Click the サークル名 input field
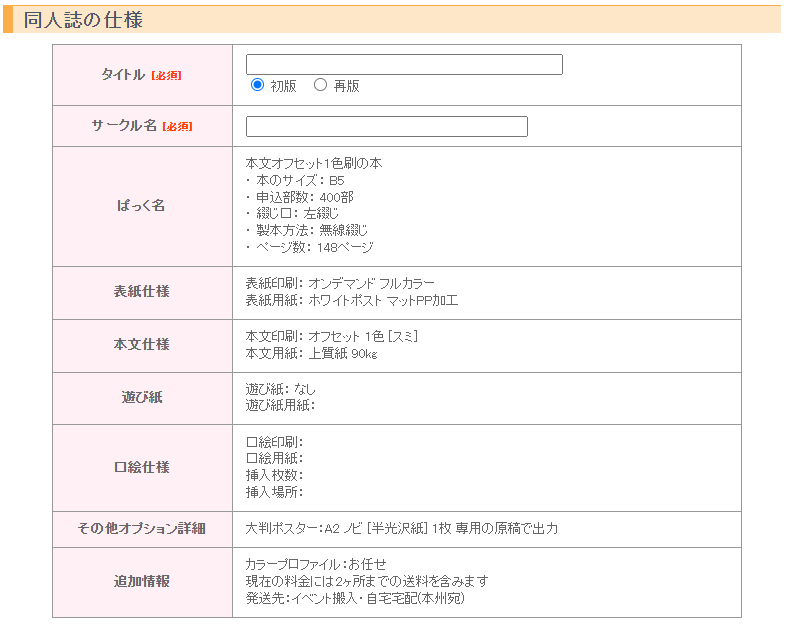 (x=386, y=126)
